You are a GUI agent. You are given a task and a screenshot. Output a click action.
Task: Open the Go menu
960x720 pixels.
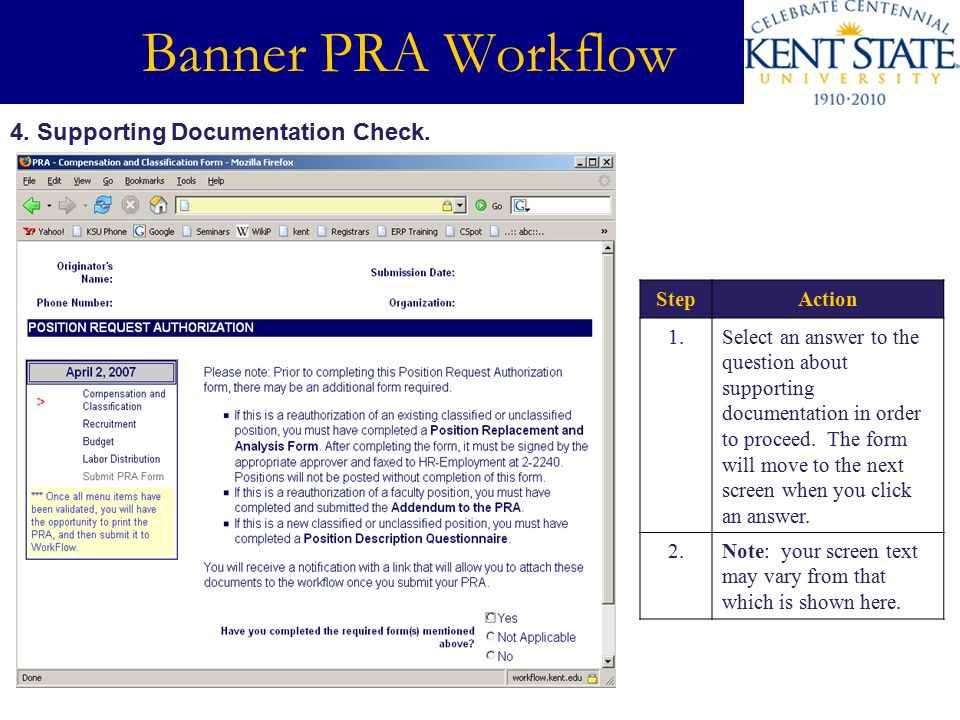pyautogui.click(x=108, y=181)
